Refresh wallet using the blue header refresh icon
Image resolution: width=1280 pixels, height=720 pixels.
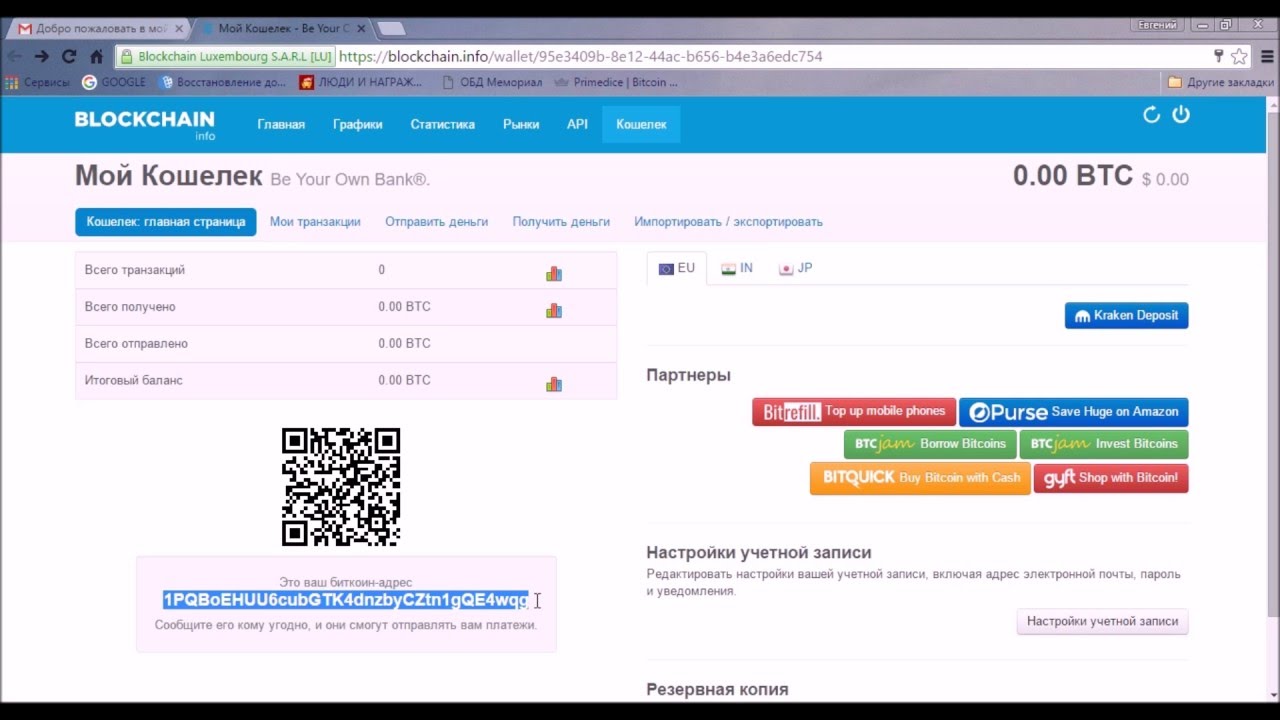click(x=1151, y=115)
